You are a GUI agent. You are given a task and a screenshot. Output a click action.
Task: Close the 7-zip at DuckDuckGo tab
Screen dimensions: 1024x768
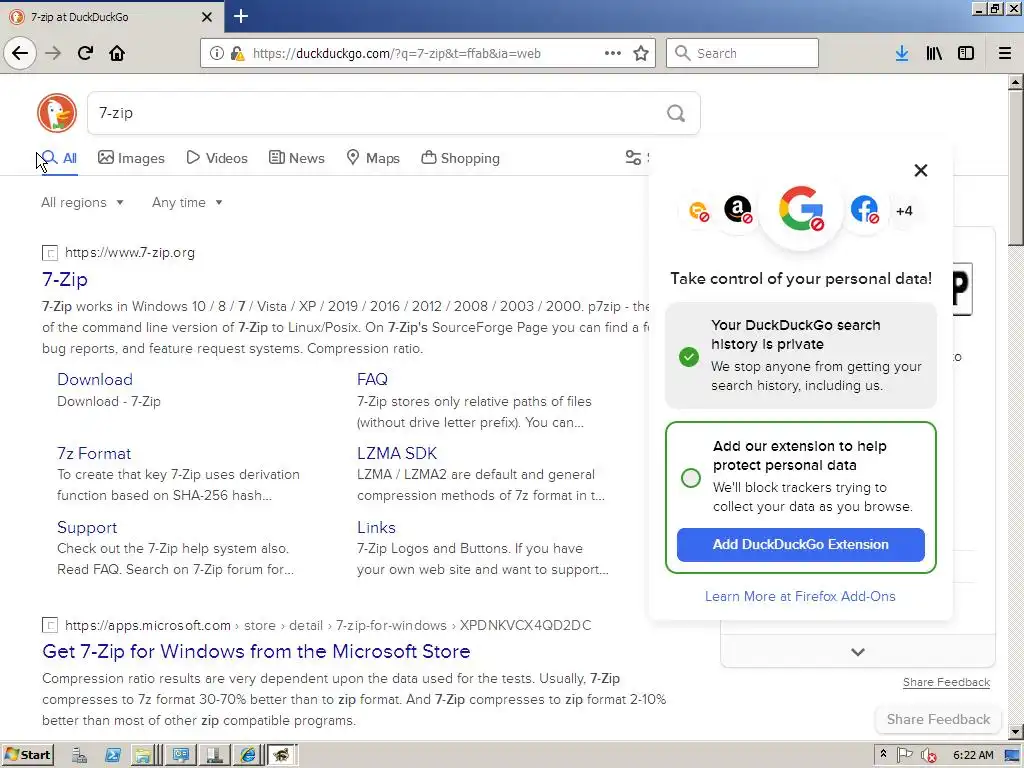(207, 17)
